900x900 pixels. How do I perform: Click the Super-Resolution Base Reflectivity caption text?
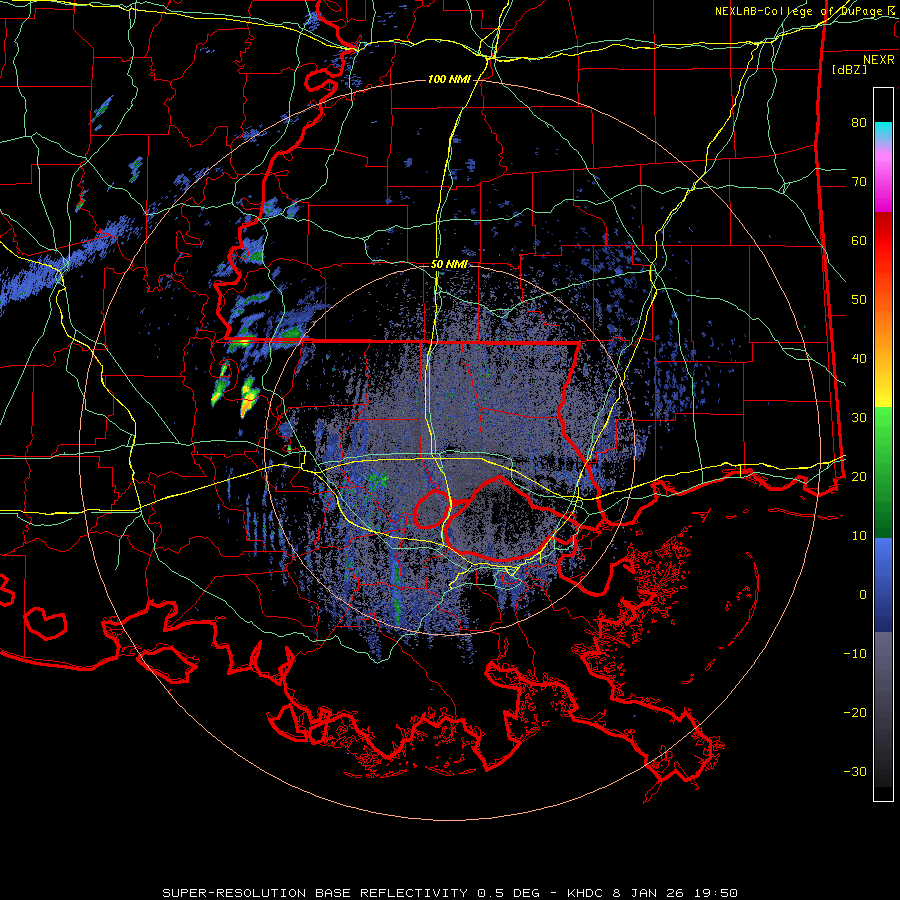tap(450, 893)
